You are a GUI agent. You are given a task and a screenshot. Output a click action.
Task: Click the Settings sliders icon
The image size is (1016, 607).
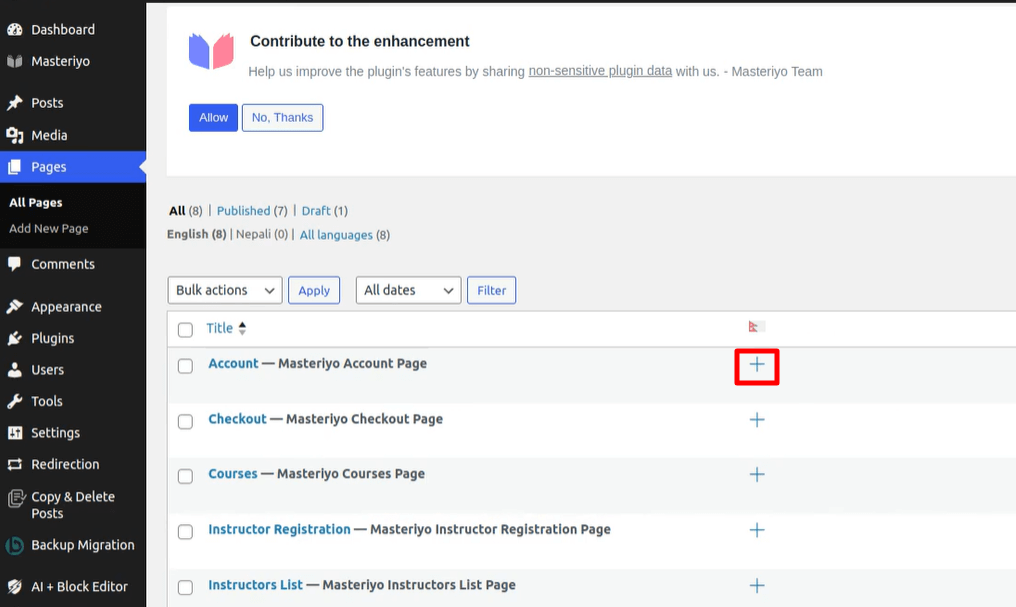pyautogui.click(x=14, y=433)
